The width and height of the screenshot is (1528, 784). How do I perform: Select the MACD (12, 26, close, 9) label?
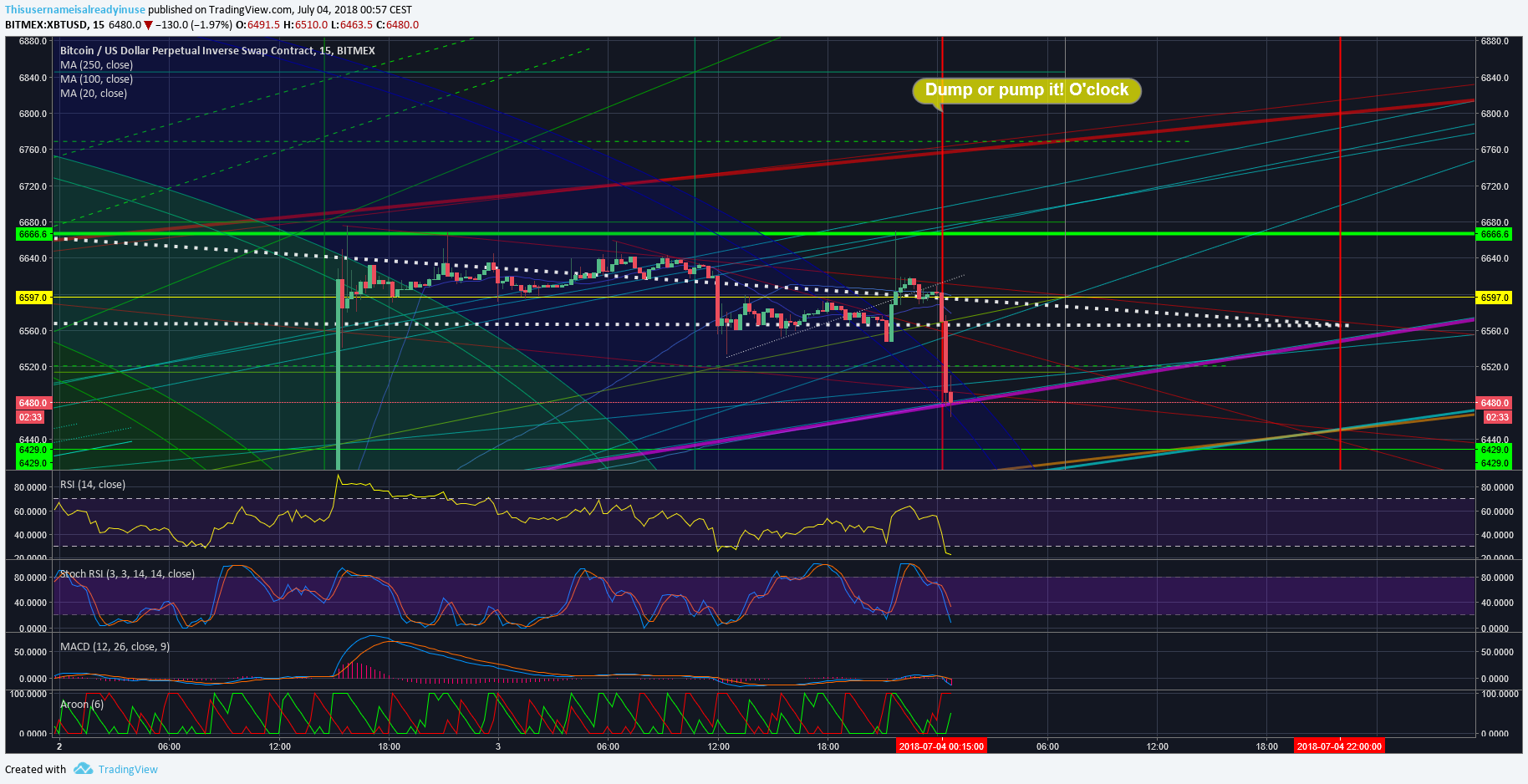pyautogui.click(x=115, y=647)
